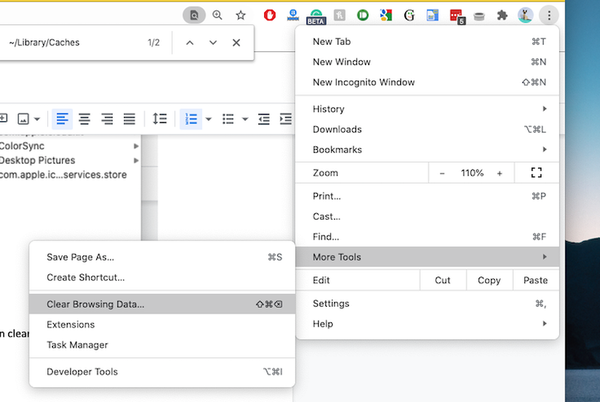Image resolution: width=600 pixels, height=402 pixels.
Task: Click the Extensions puzzle piece icon
Action: pyautogui.click(x=530, y=15)
